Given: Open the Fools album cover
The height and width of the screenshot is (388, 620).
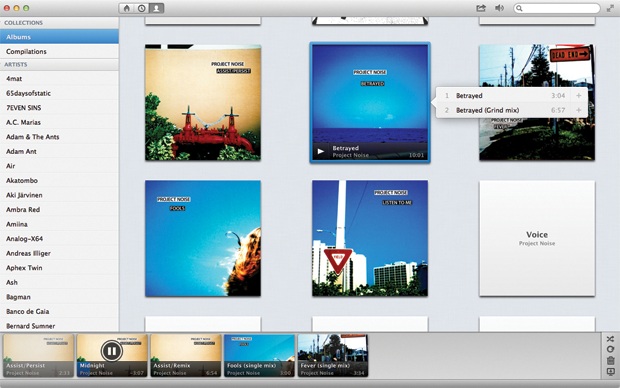Looking at the screenshot, I should [x=203, y=238].
